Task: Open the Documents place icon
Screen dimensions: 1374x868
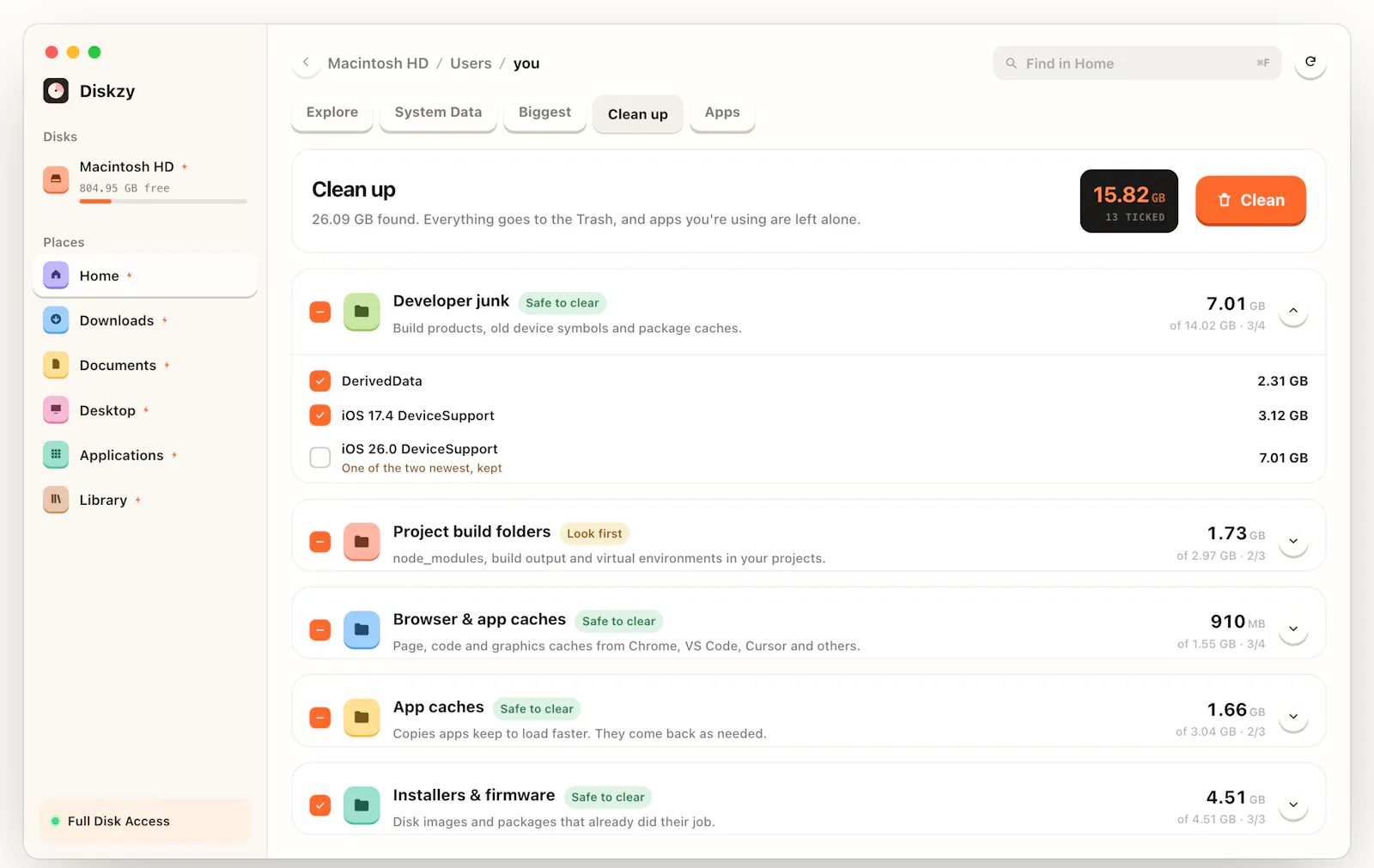Action: coord(56,365)
